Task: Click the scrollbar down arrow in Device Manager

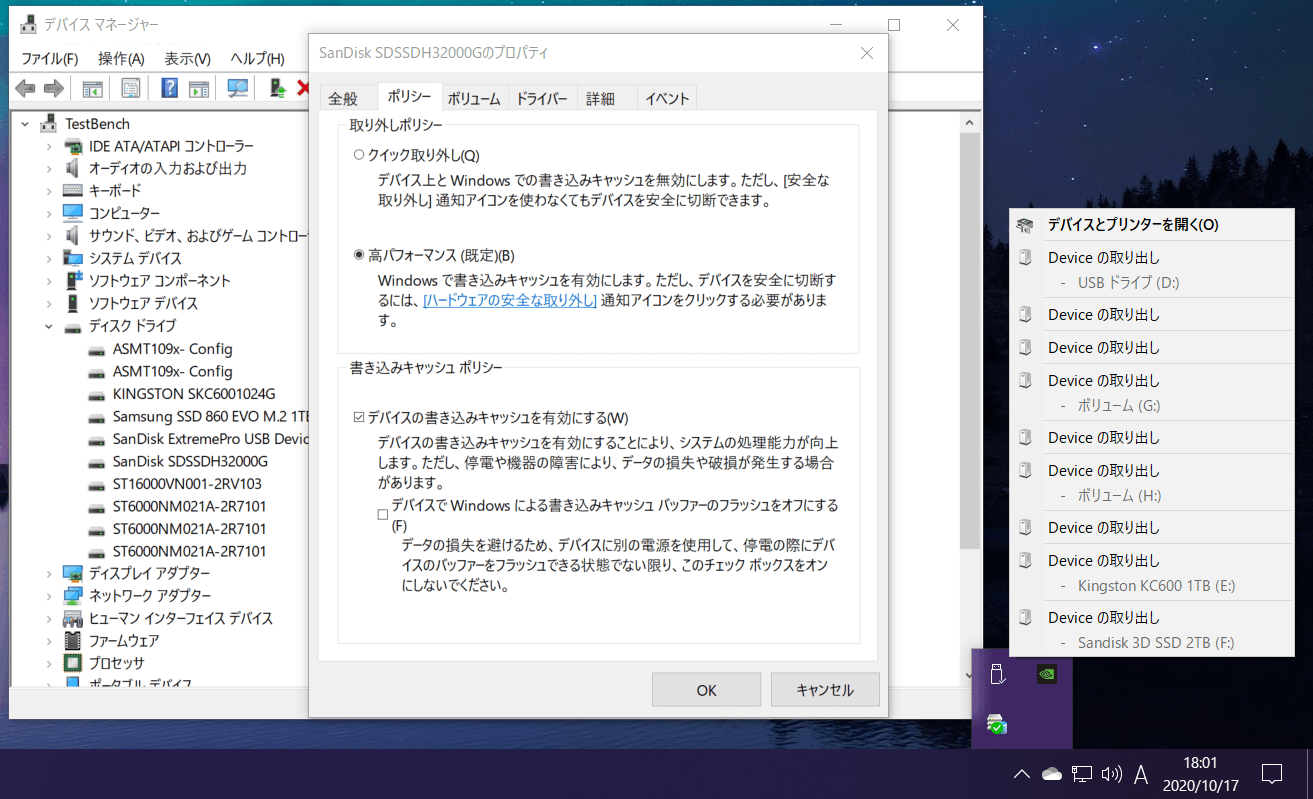Action: point(970,675)
